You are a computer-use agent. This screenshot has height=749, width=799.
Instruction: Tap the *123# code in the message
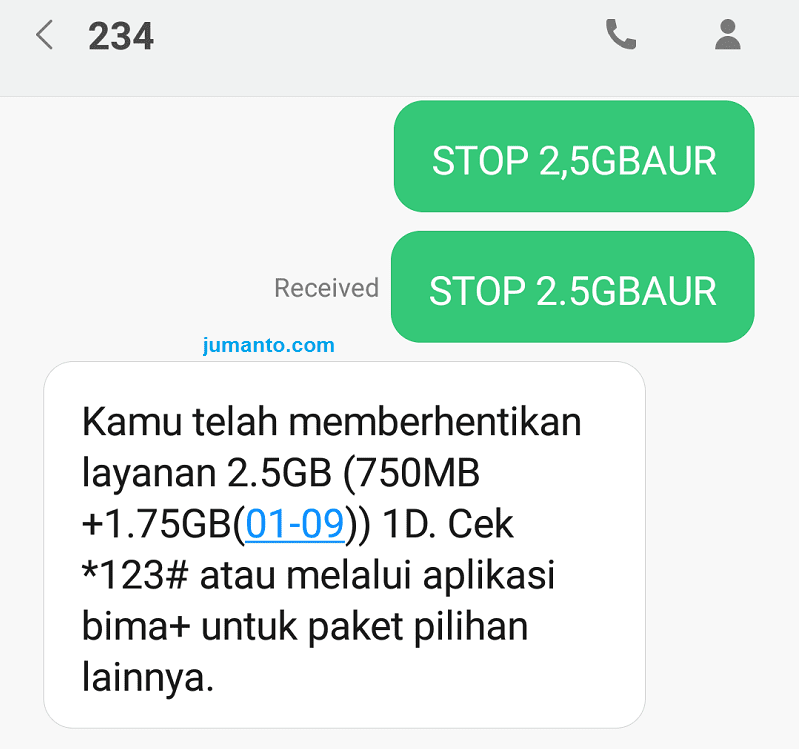(135, 575)
